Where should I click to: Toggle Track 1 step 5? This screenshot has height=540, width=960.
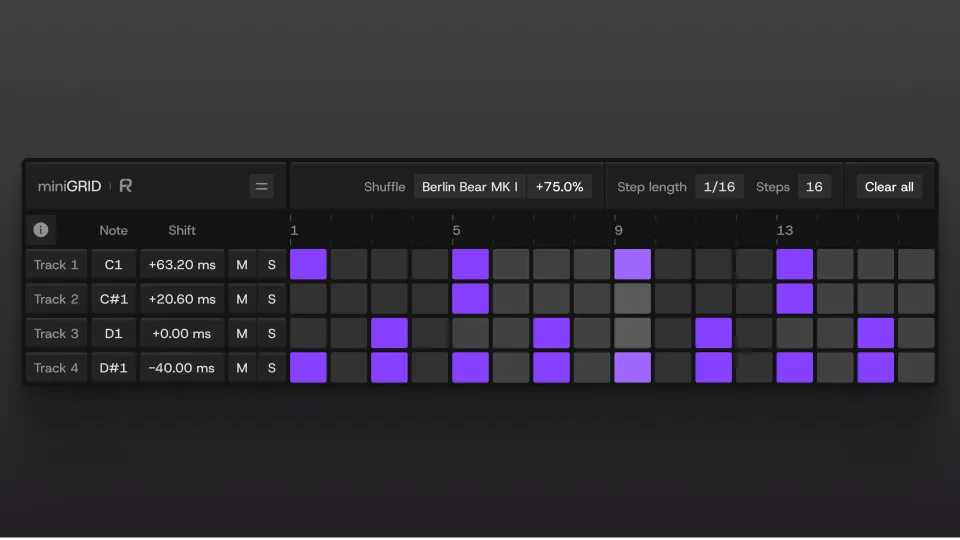pyautogui.click(x=470, y=264)
